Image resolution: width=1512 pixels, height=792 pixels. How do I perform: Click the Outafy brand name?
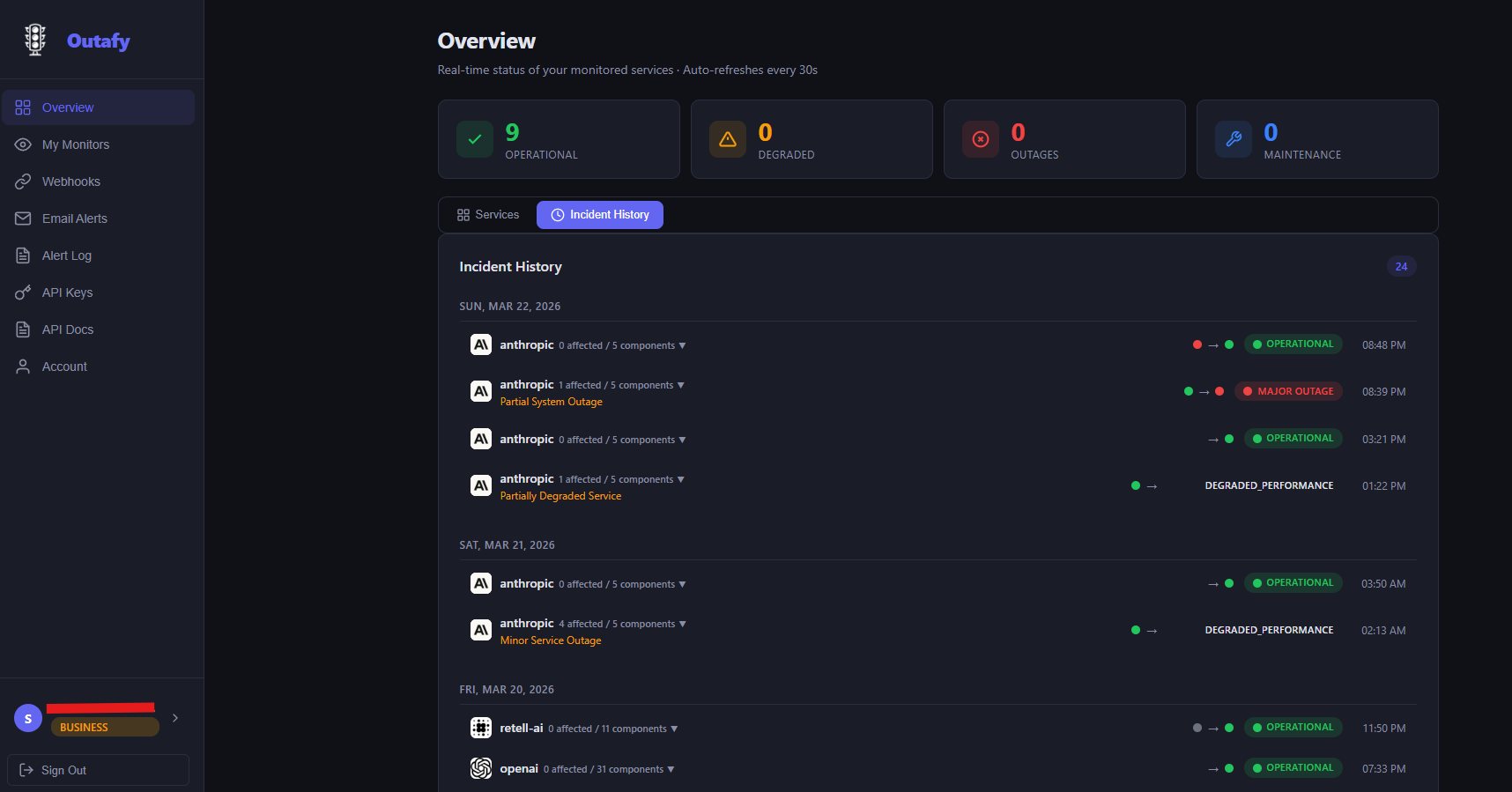tap(99, 41)
